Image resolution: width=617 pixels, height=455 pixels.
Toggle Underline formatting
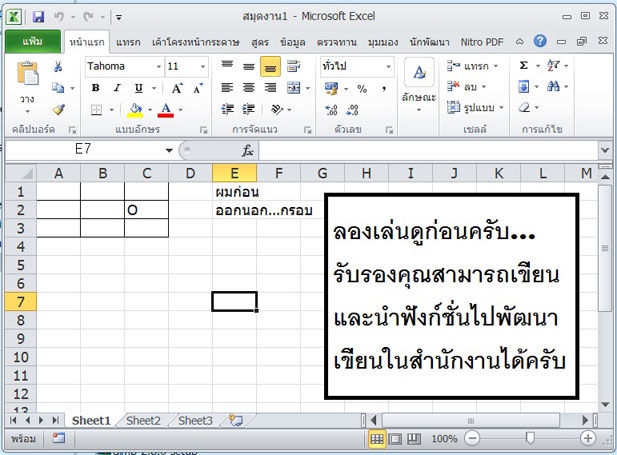(x=138, y=88)
